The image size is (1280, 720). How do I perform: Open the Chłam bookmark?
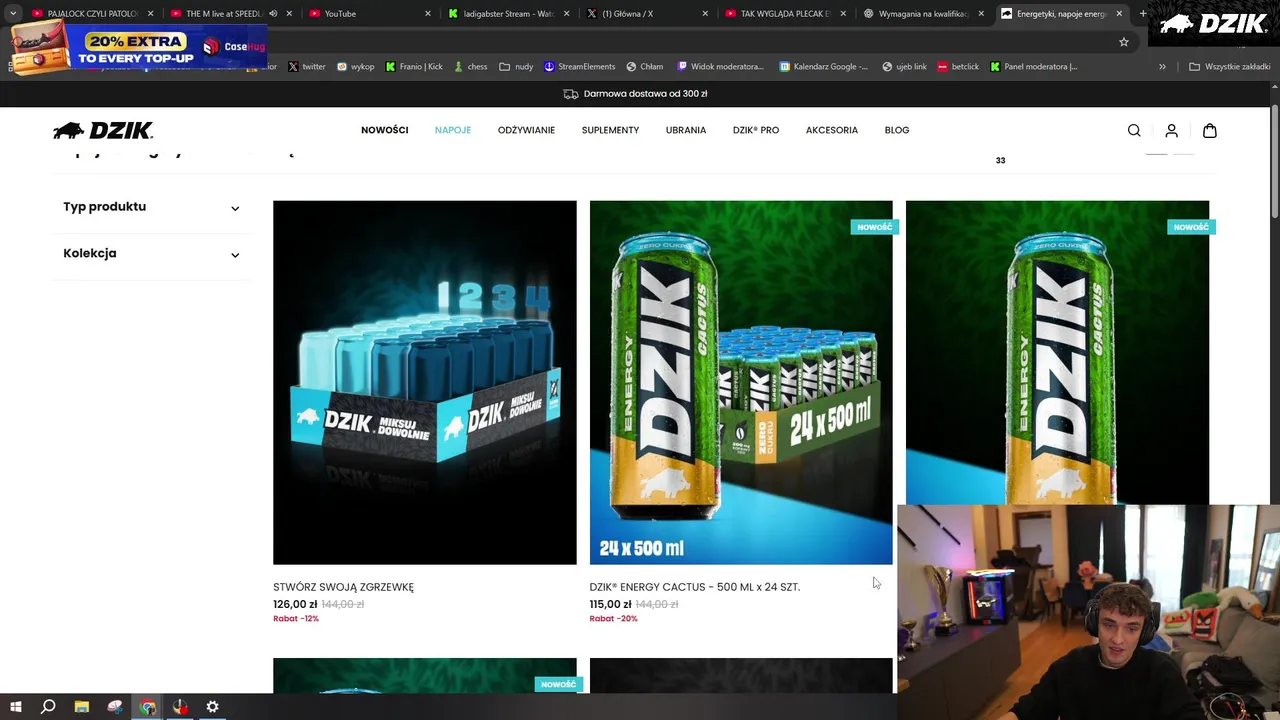coord(644,67)
